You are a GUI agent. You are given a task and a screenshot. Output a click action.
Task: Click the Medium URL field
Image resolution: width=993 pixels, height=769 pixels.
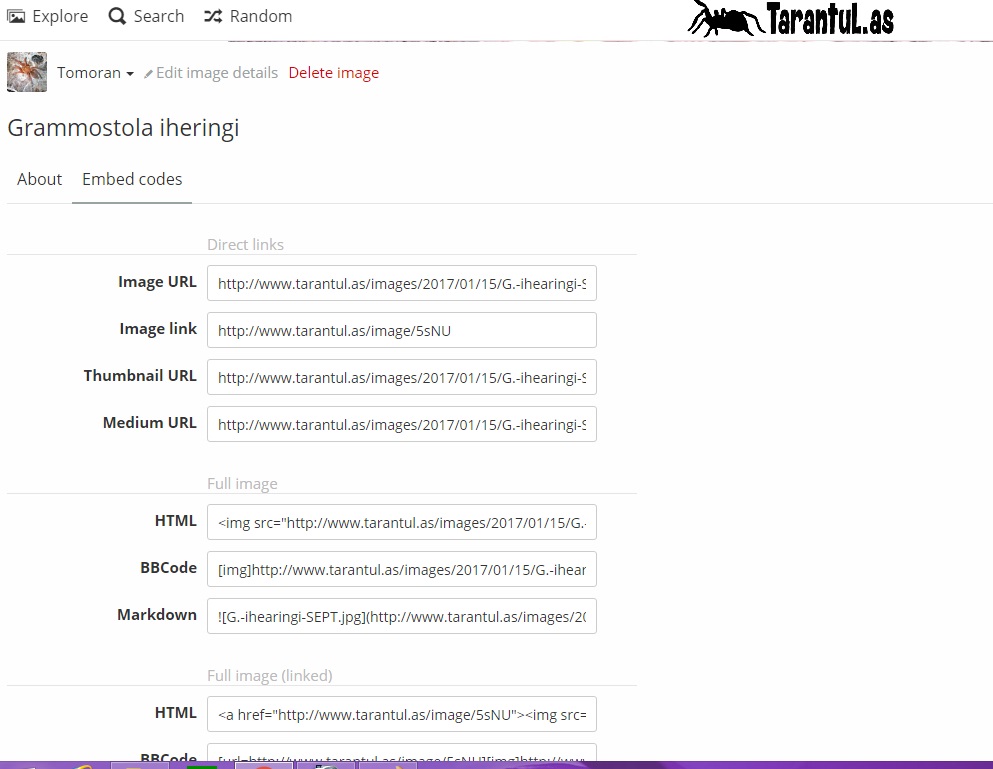[401, 424]
